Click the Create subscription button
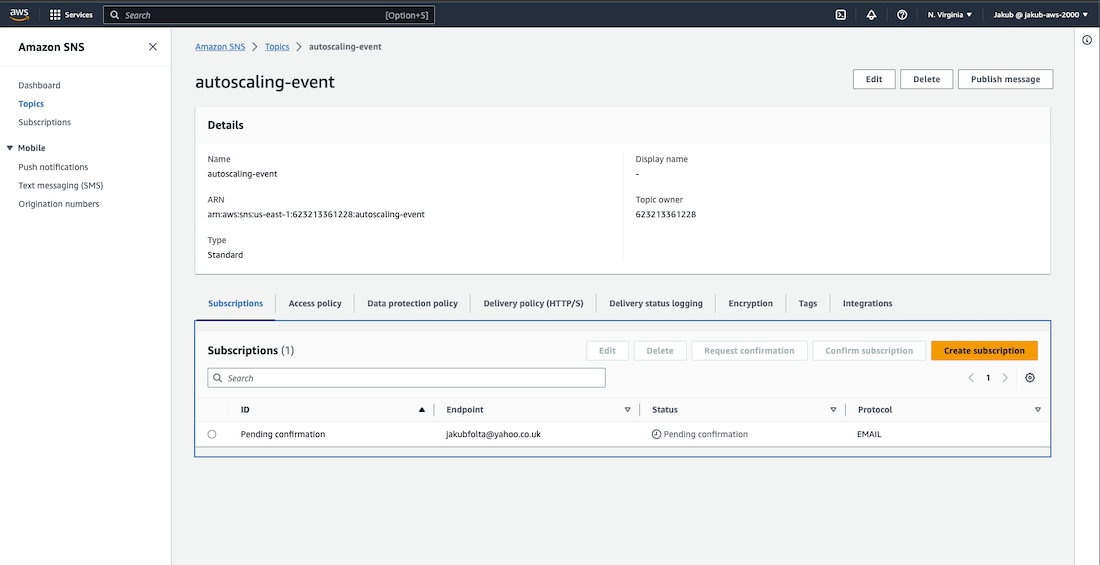Viewport: 1100px width, 565px height. tap(984, 351)
